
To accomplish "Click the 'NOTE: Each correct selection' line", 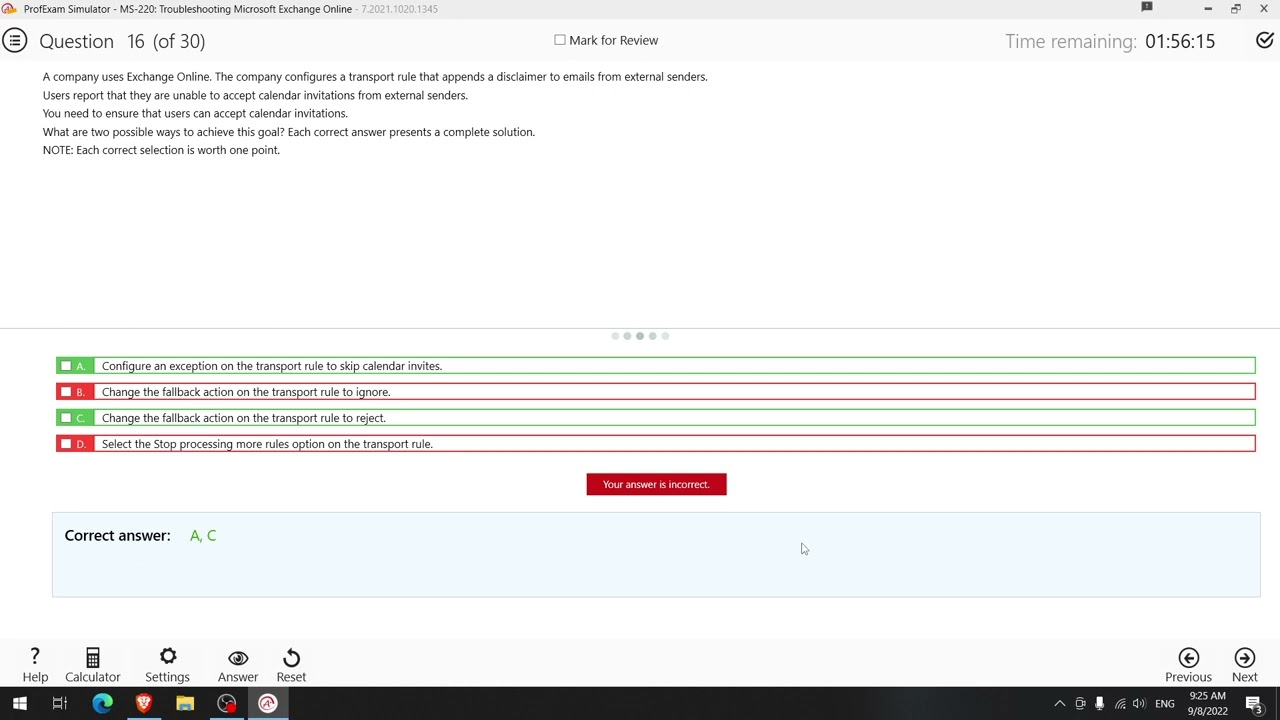I will click(161, 150).
